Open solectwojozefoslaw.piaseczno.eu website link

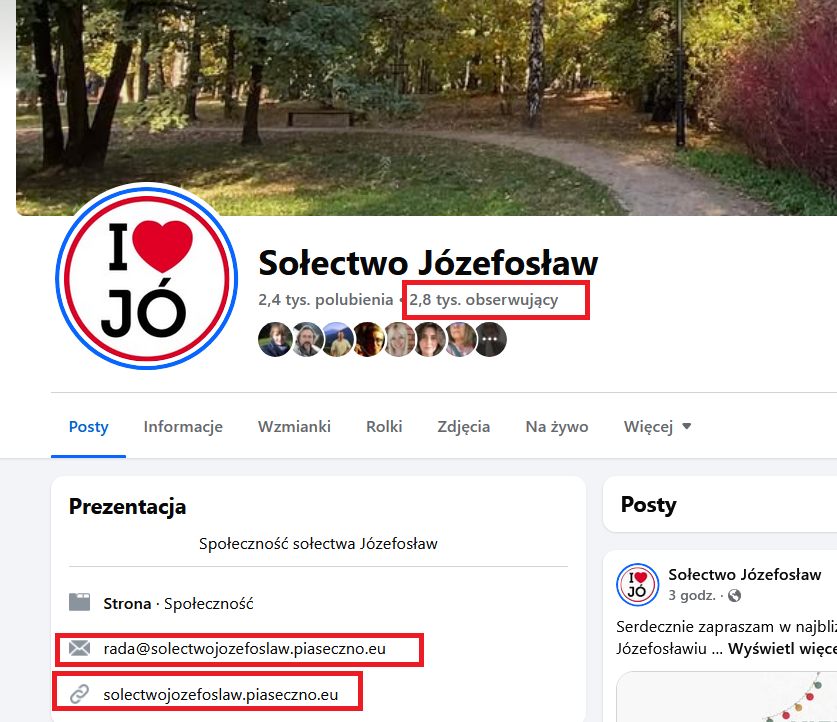point(220,694)
